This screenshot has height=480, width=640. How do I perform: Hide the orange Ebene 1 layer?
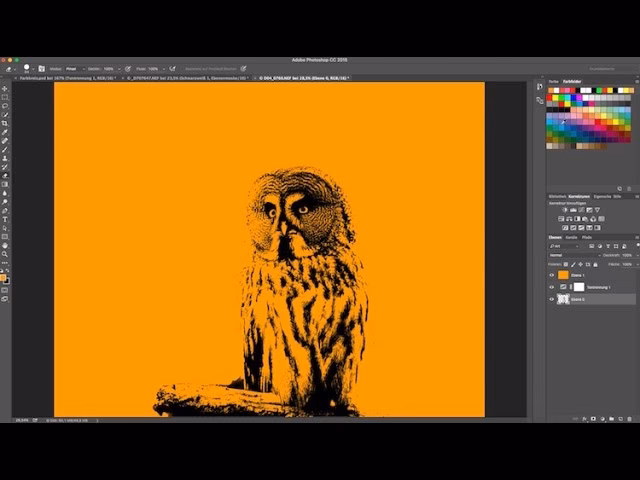tap(551, 274)
